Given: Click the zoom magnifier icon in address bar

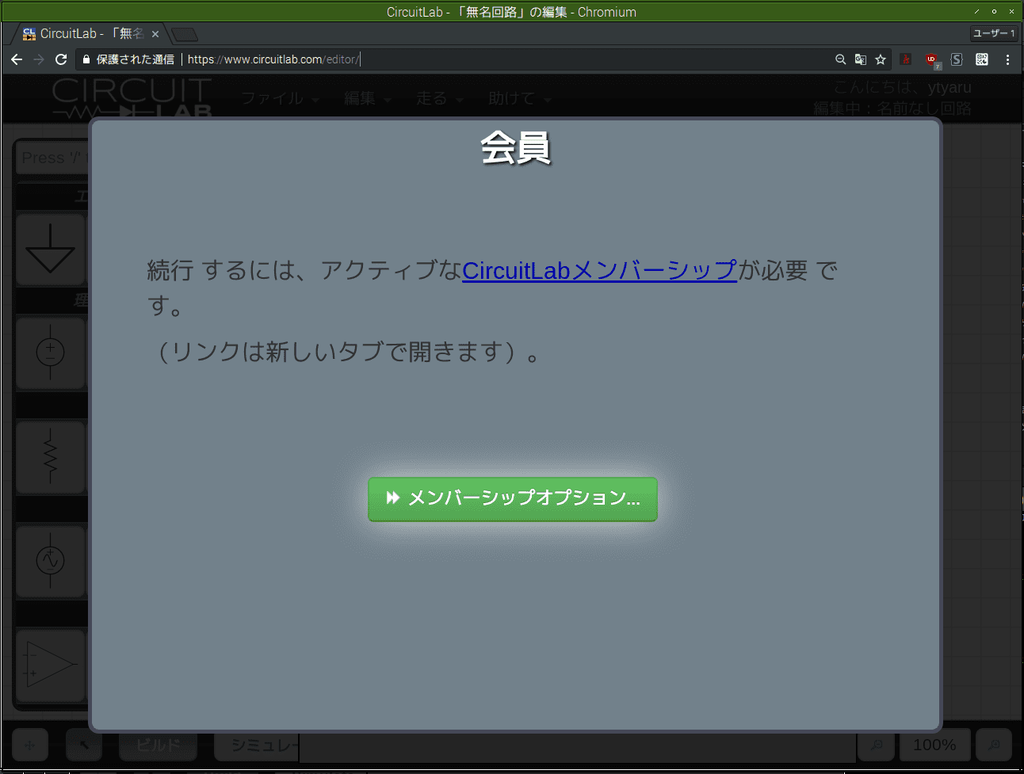Looking at the screenshot, I should (840, 59).
